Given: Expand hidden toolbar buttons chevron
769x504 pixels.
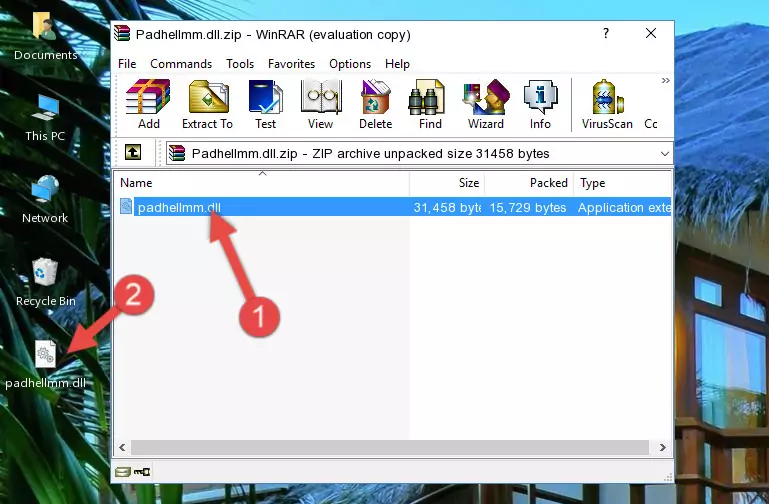Looking at the screenshot, I should (x=666, y=80).
